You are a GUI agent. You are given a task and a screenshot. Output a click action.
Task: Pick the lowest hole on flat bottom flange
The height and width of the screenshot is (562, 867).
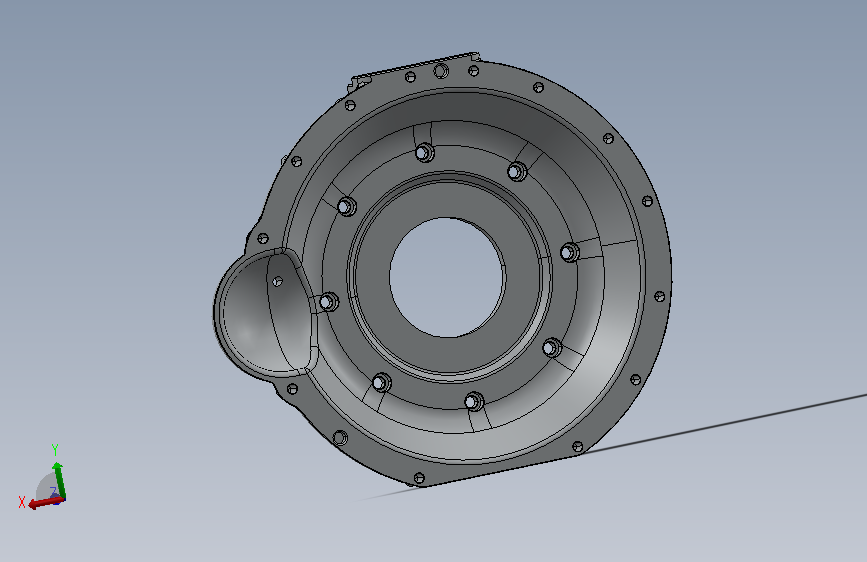(x=419, y=477)
